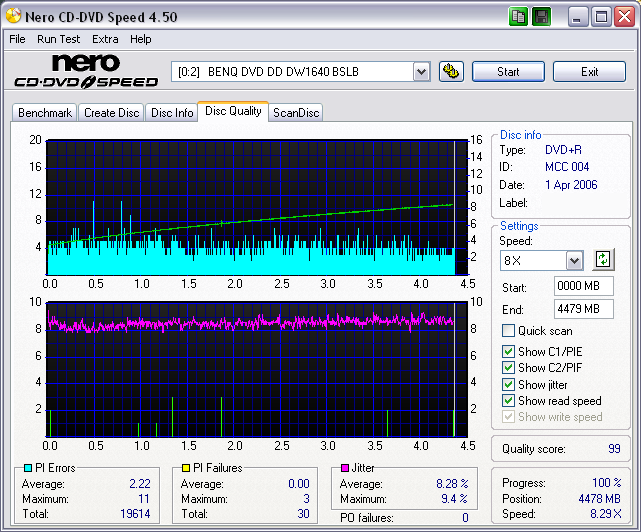This screenshot has height=532, width=641.
Task: Open drive options via the yellow gears icon
Action: point(451,71)
